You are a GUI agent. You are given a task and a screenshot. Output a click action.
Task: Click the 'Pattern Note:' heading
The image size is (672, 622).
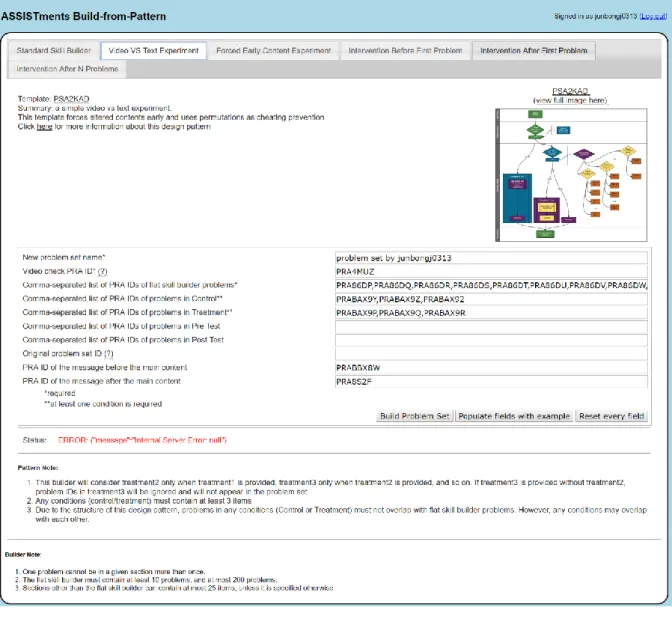pos(38,468)
